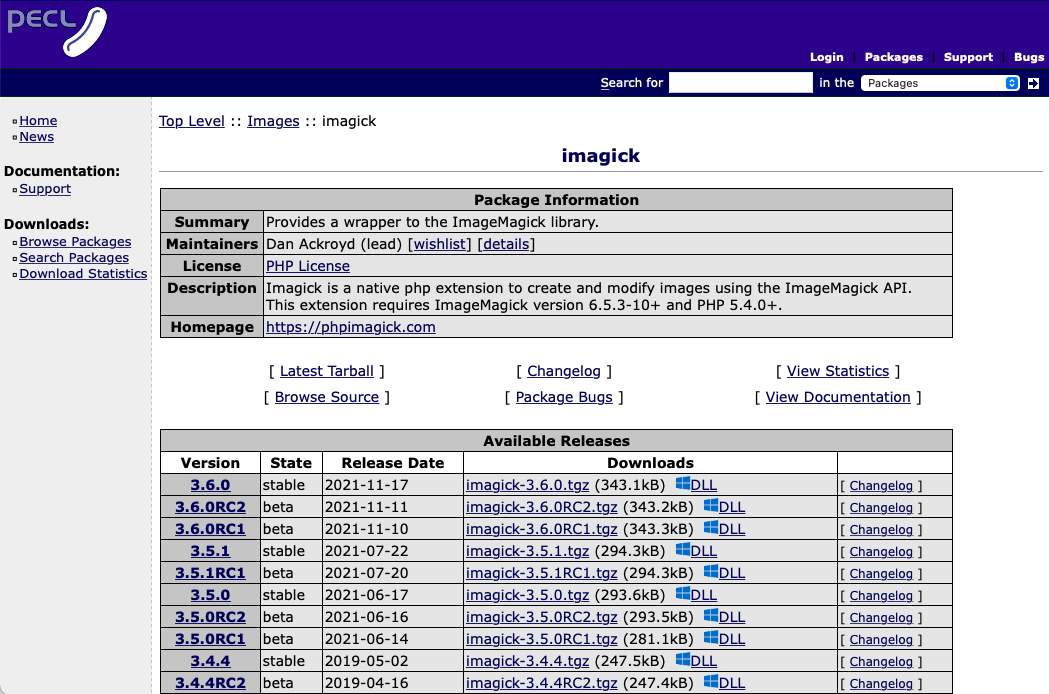This screenshot has width=1049, height=694.
Task: Open the Packages search scope dropdown
Action: tap(940, 83)
